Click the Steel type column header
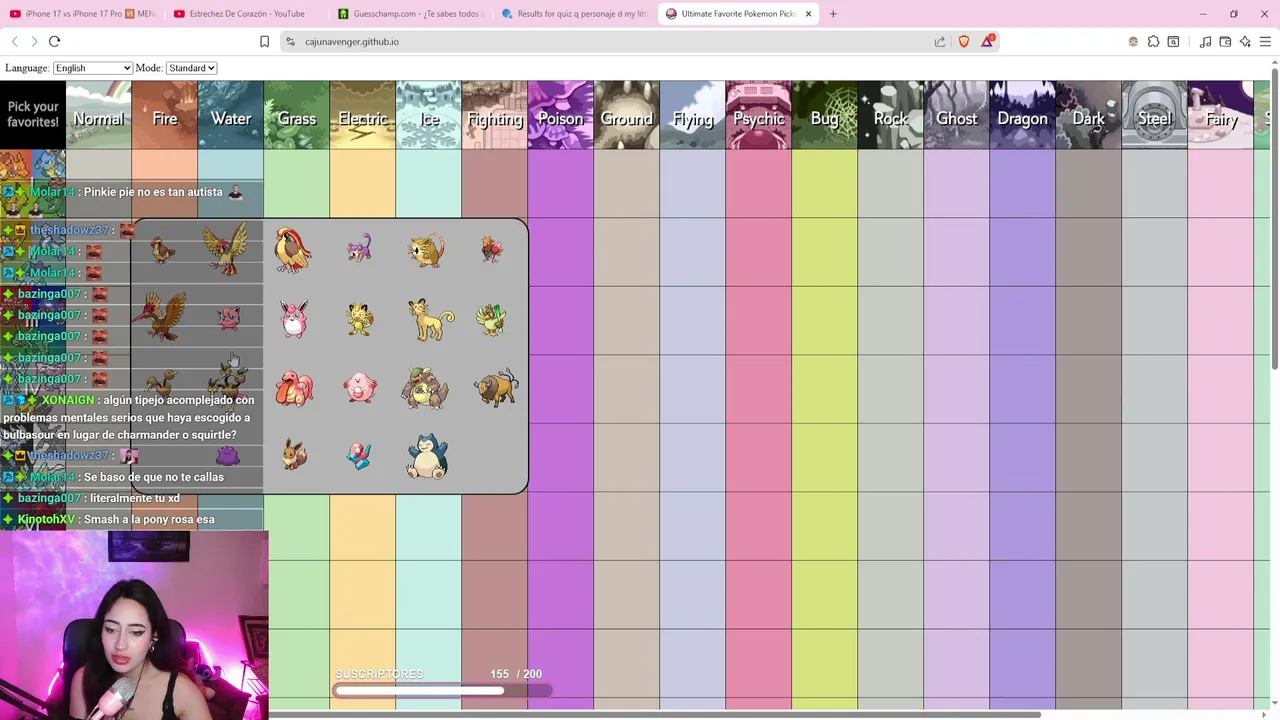1280x720 pixels. click(x=1154, y=115)
